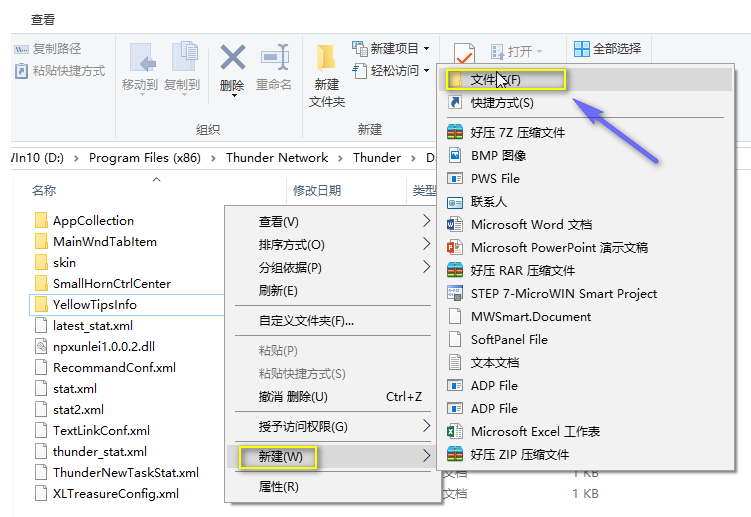
Task: Click the 好压 7Z 压缩文件 icon
Action: click(x=455, y=132)
